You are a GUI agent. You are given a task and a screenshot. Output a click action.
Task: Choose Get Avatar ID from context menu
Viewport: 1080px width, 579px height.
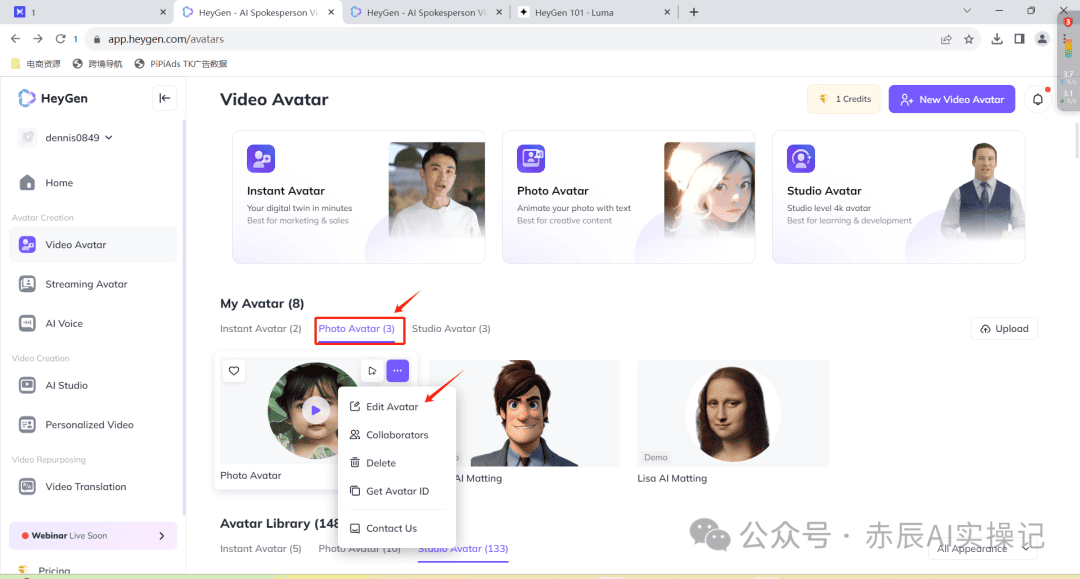click(394, 491)
